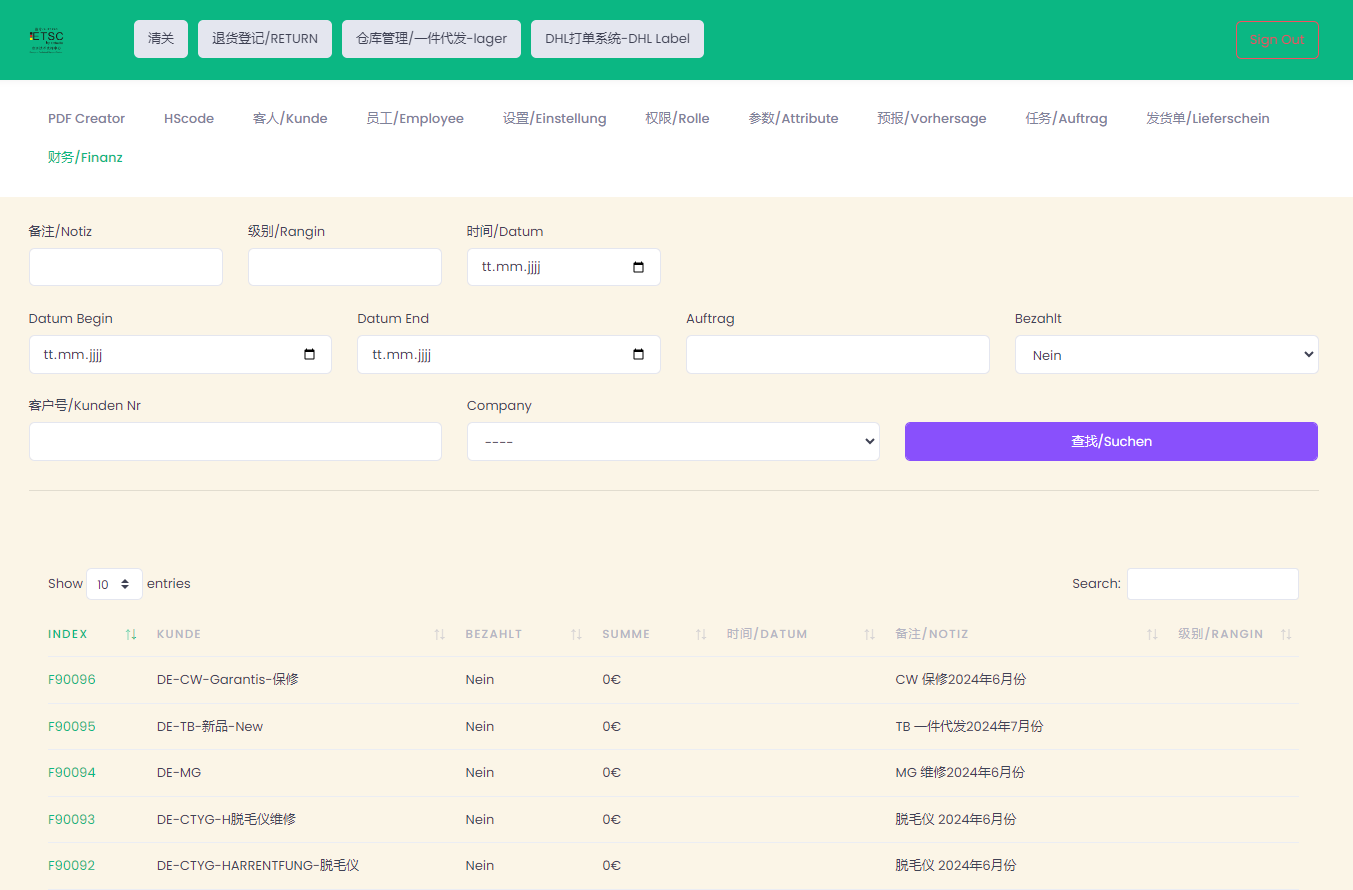The image size is (1353, 890).
Task: Go to 客人/Kunde tab
Action: (290, 118)
